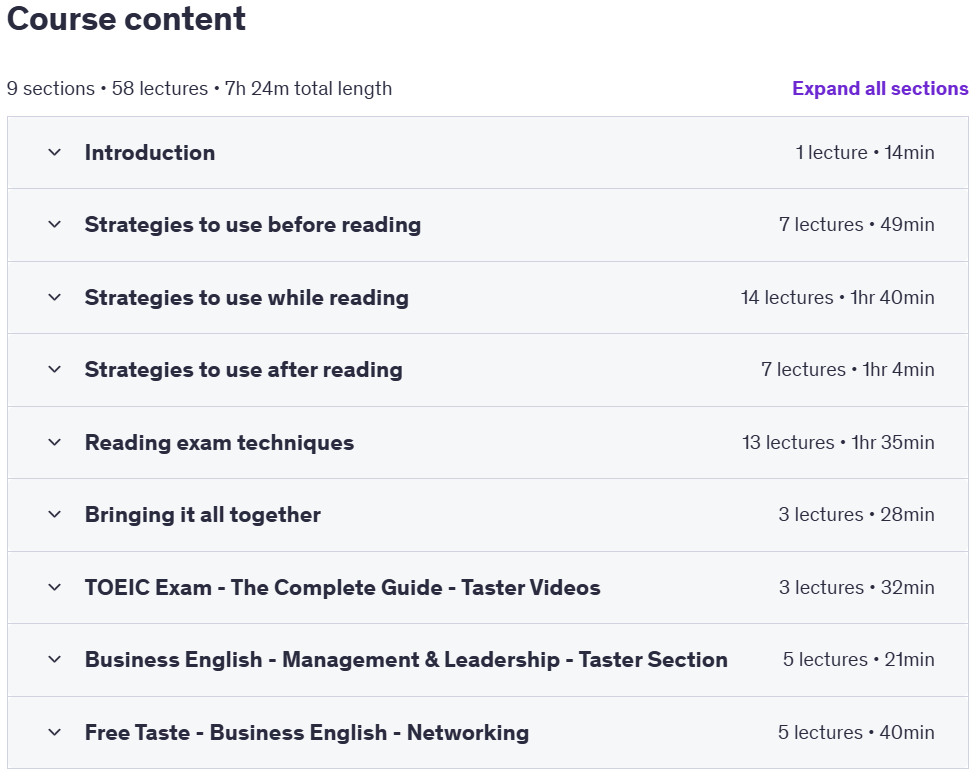The height and width of the screenshot is (776, 974).
Task: Expand the Introduction section chevron
Action: pyautogui.click(x=55, y=152)
